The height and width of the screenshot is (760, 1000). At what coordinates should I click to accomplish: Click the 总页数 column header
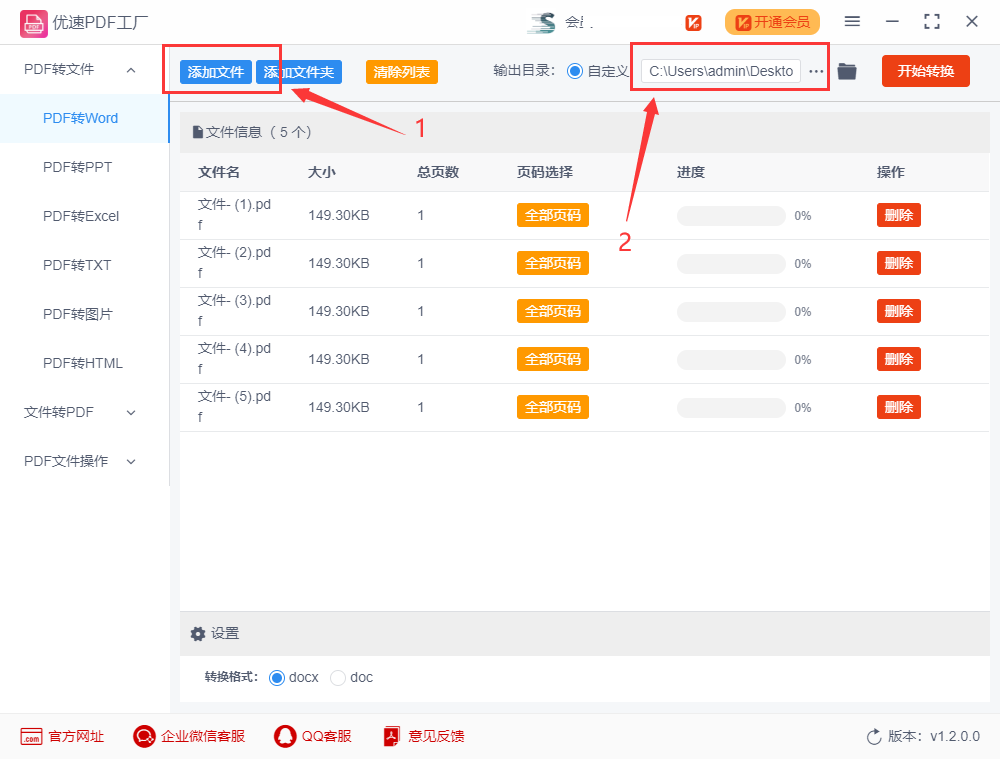[438, 172]
